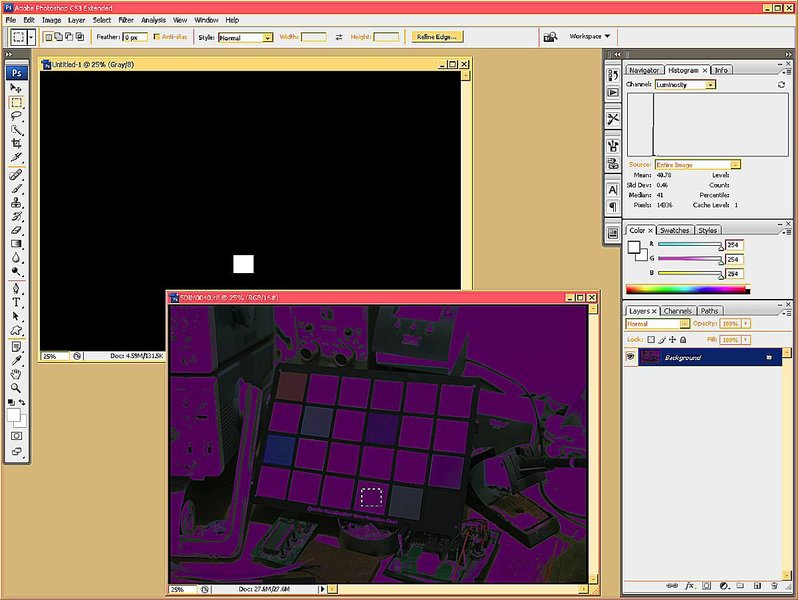
Task: Select the Hand tool
Action: pos(17,374)
